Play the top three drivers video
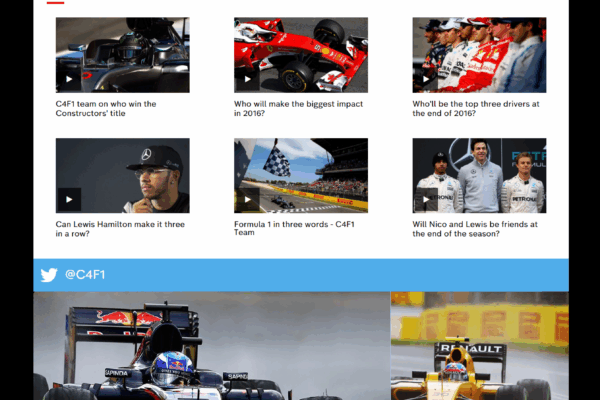The width and height of the screenshot is (600, 400). [x=426, y=79]
